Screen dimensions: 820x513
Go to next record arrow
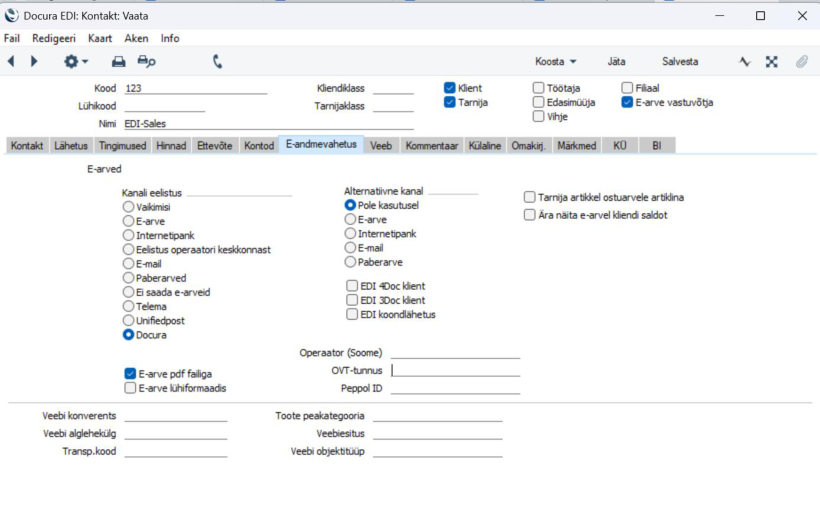click(x=34, y=61)
